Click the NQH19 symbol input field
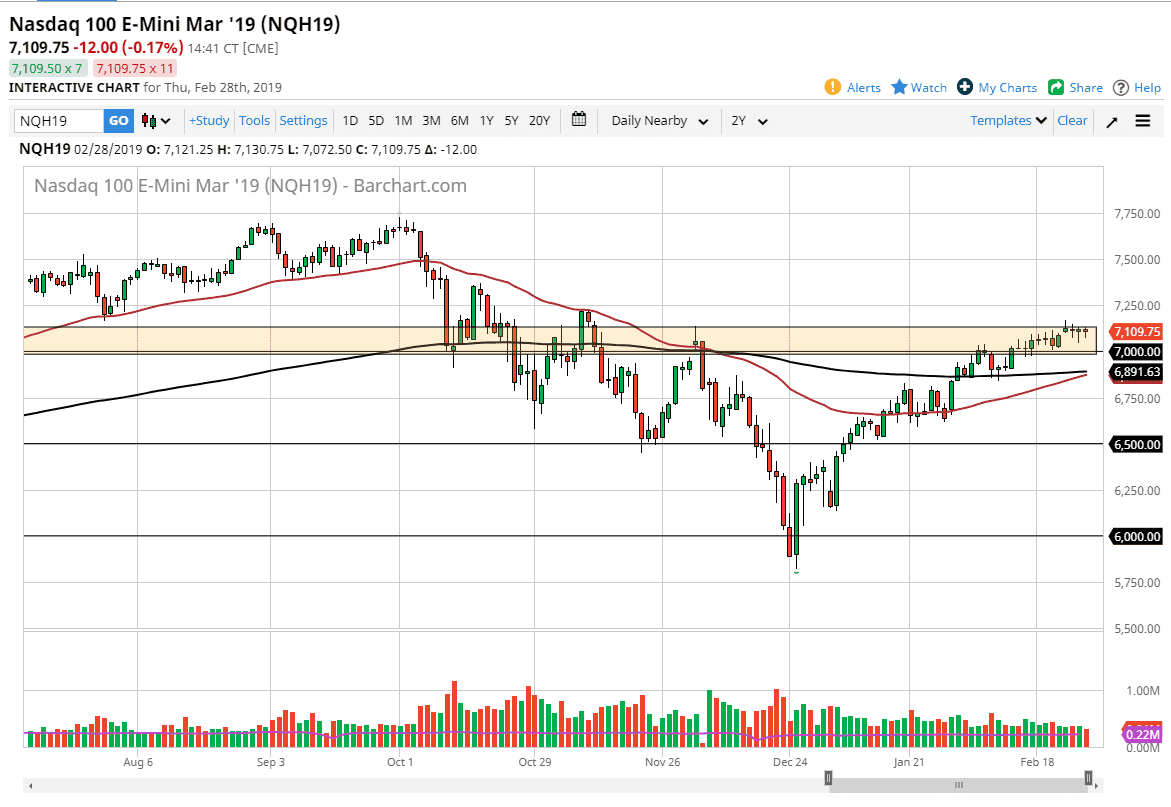This screenshot has width=1171, height=807. (x=55, y=120)
